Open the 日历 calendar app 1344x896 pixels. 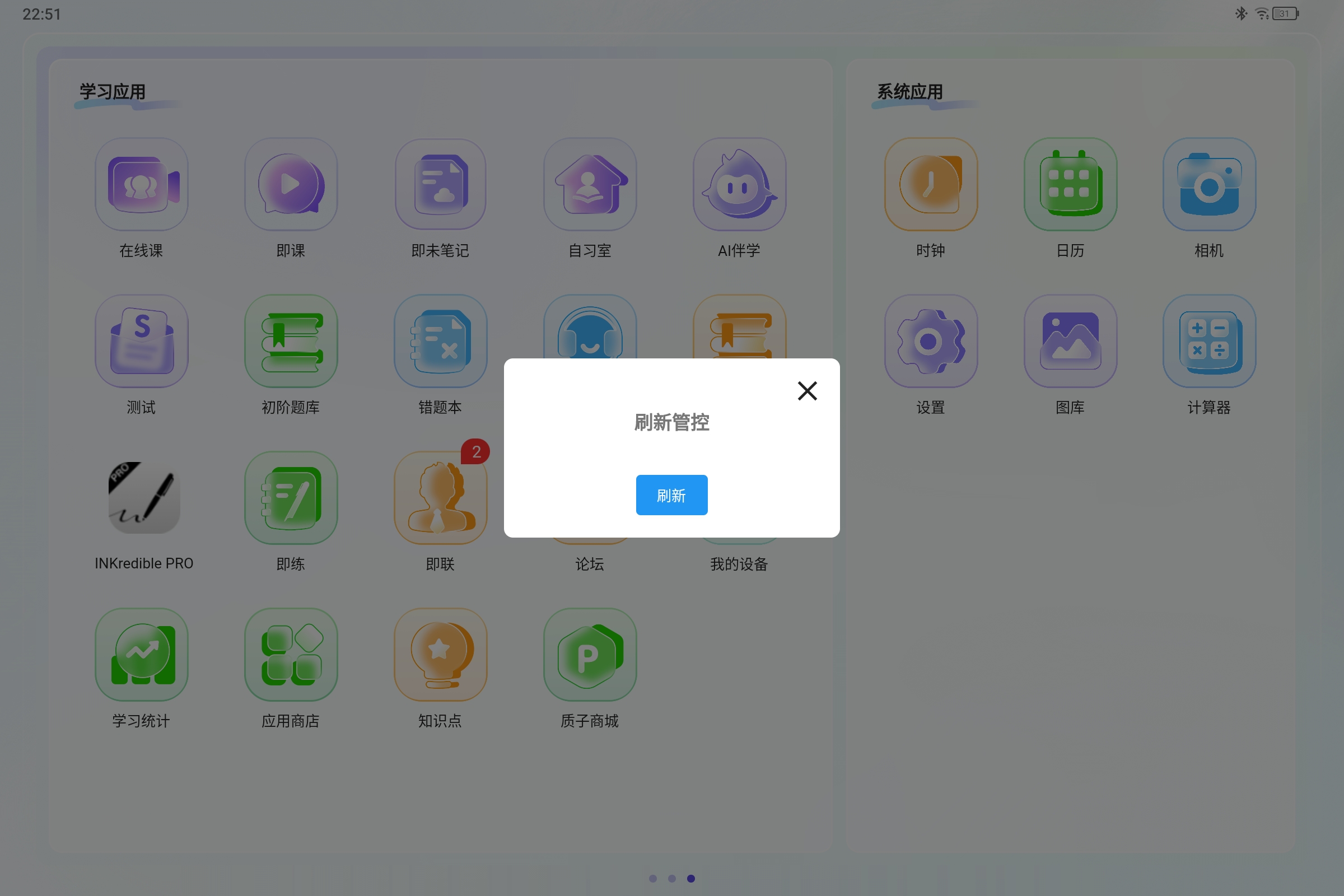pos(1070,184)
